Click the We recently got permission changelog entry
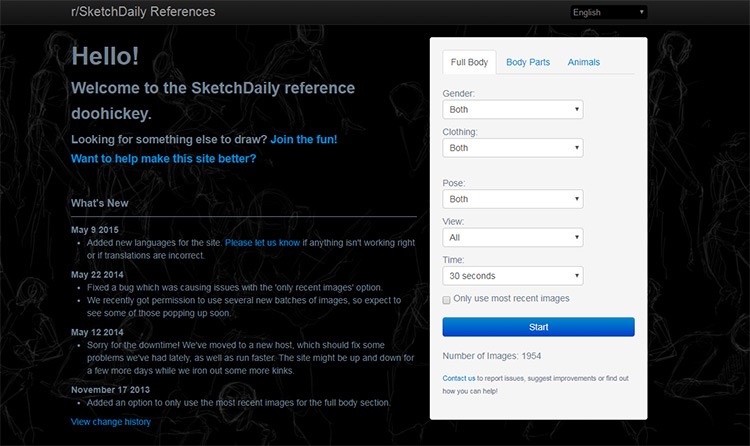 click(x=244, y=307)
